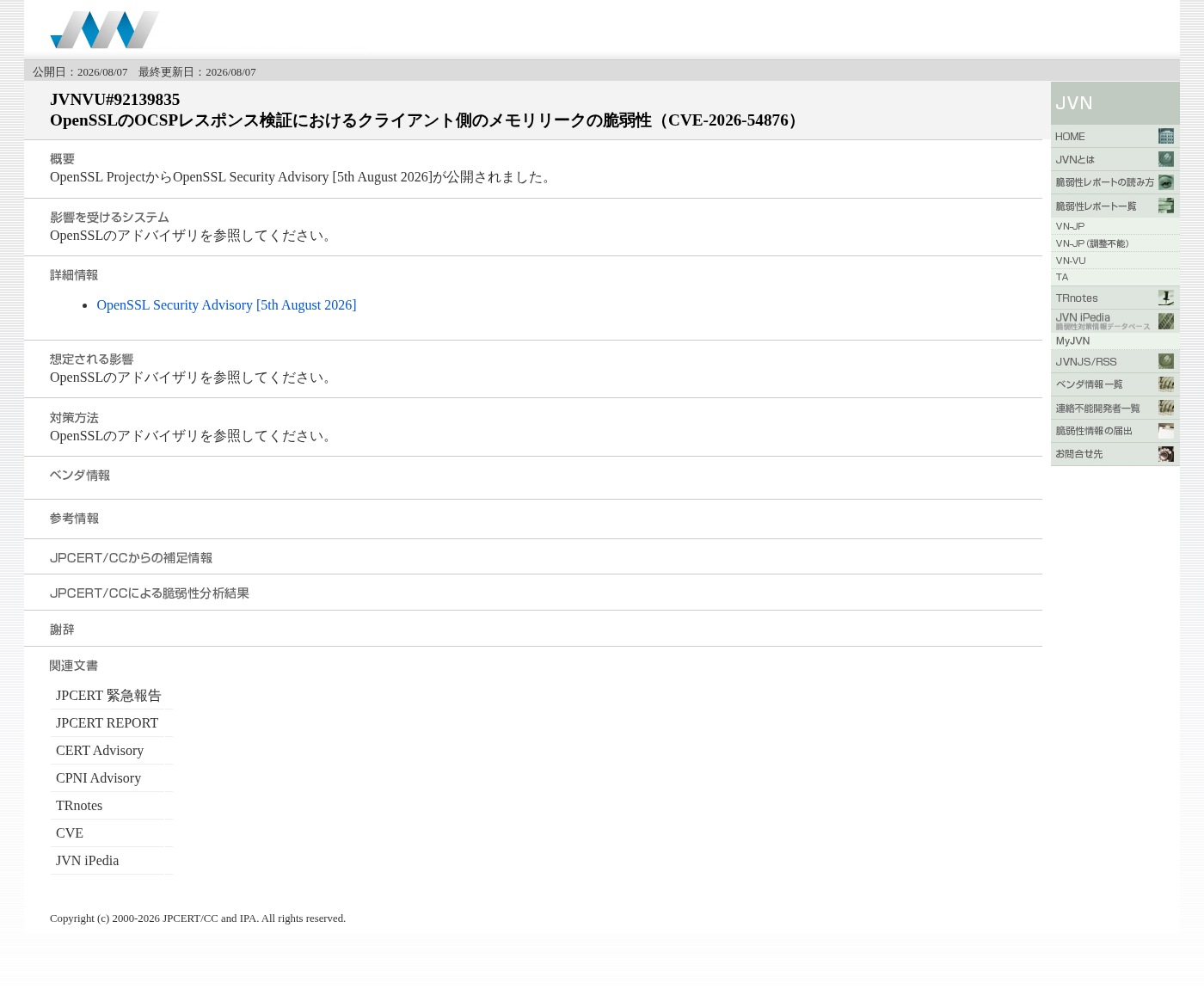
Task: Click the 概要 paragraph about OpenSSL Project
Action: 303,177
